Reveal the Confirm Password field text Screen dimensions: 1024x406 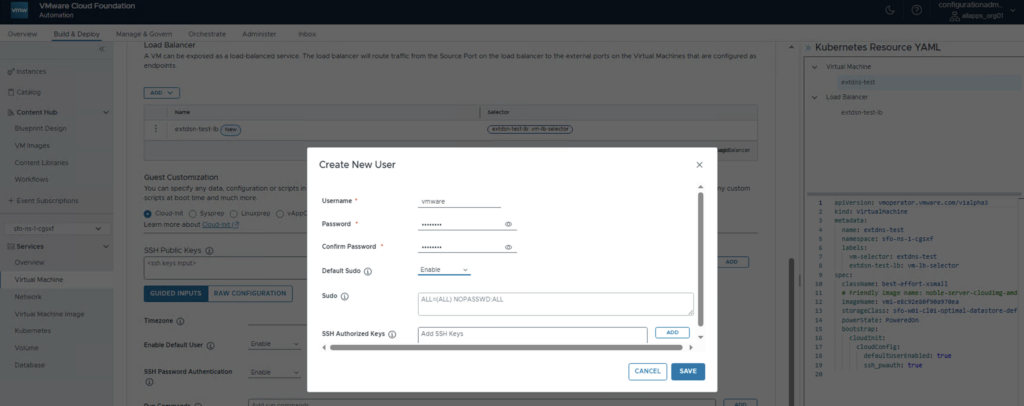point(509,246)
